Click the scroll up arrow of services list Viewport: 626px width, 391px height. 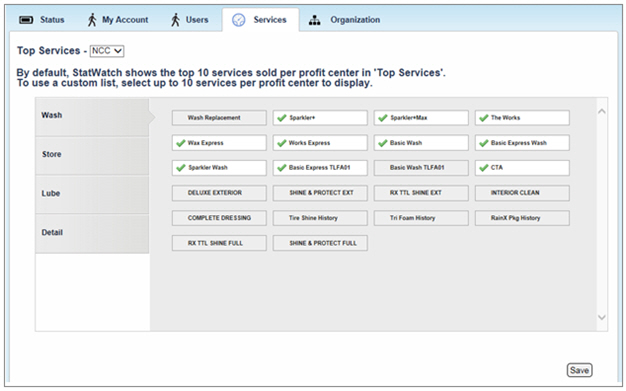602,111
